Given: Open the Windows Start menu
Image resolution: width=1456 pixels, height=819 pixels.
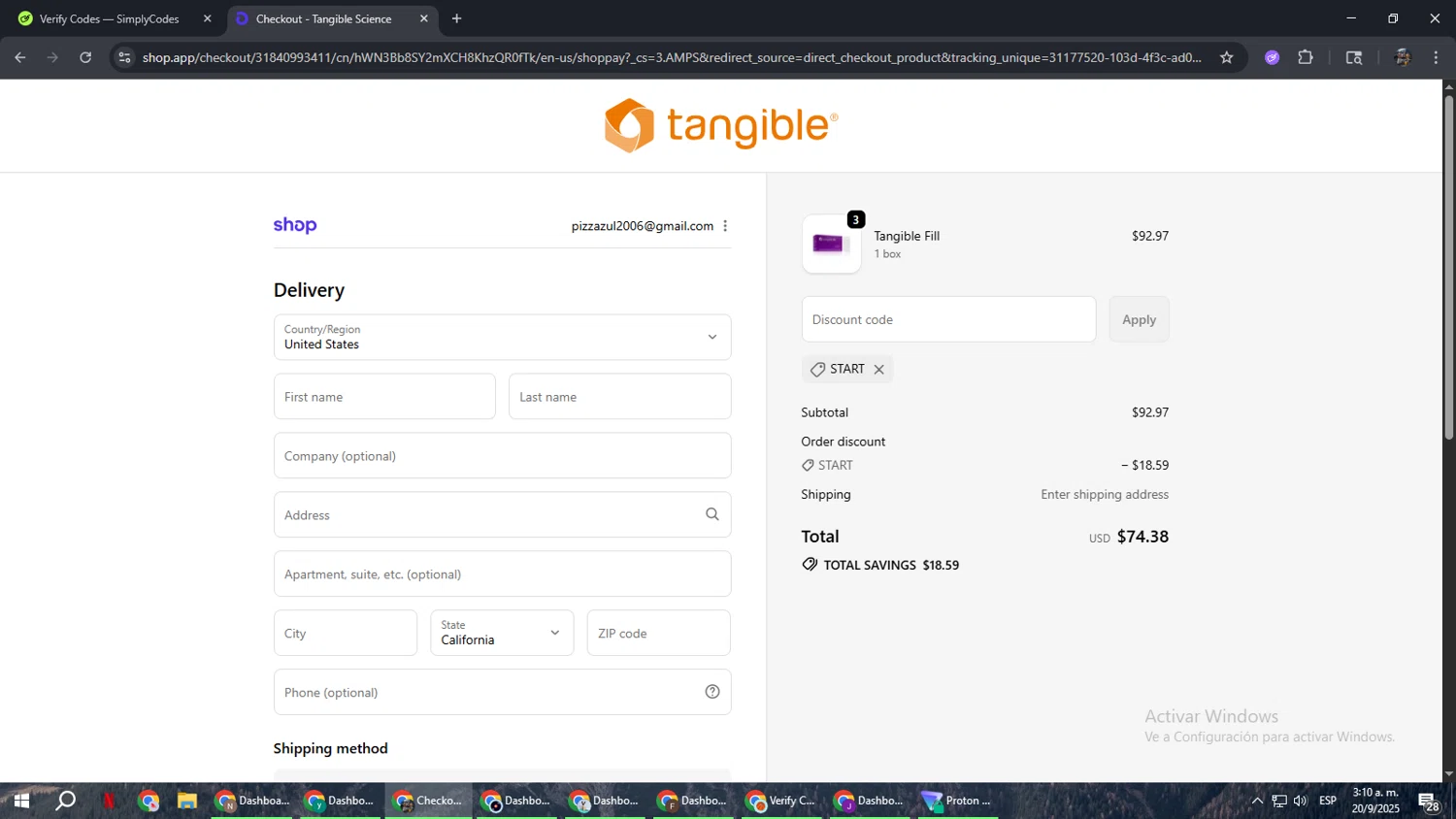Looking at the screenshot, I should pyautogui.click(x=21, y=801).
